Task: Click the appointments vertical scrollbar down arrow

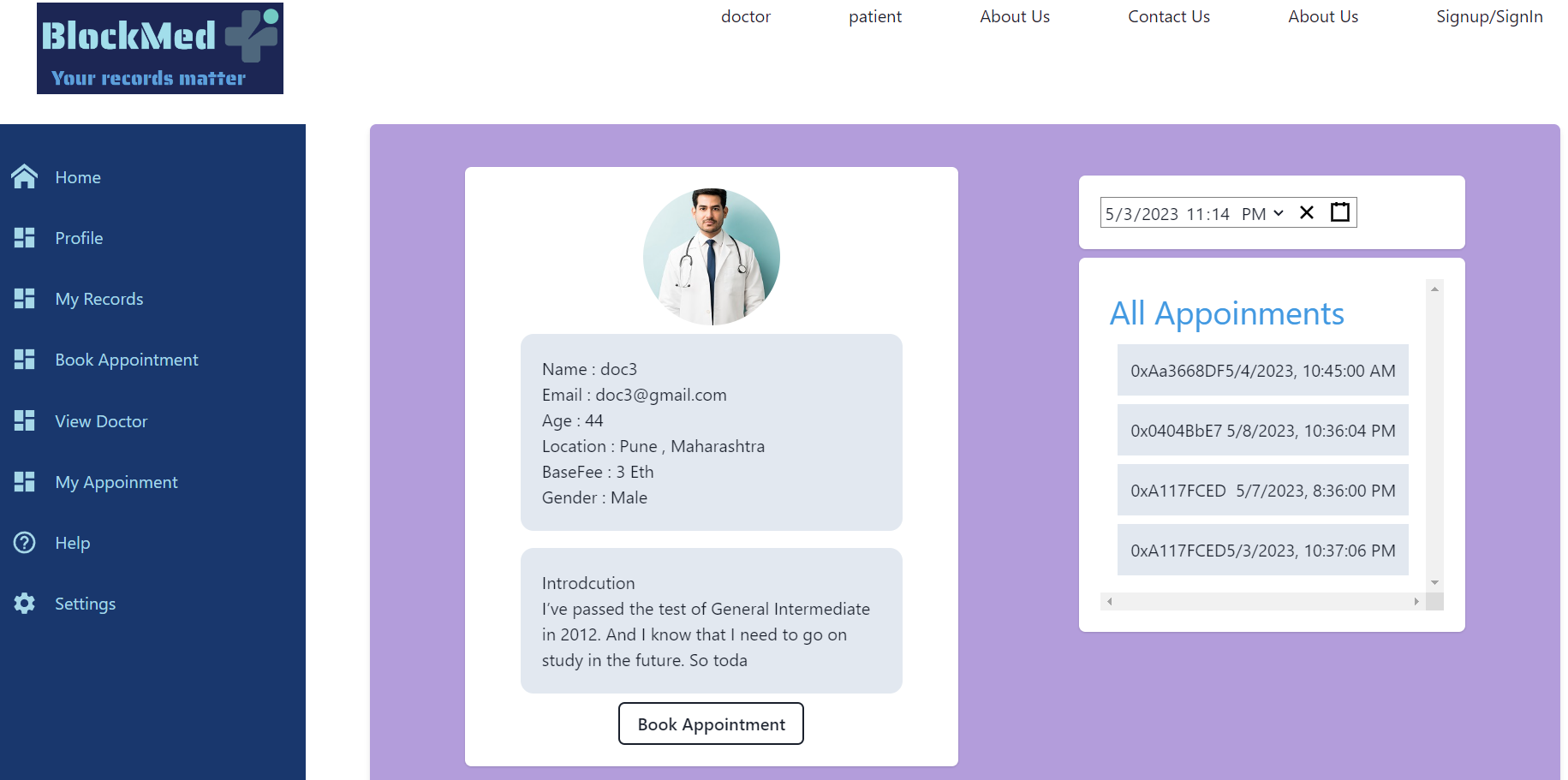Action: click(1434, 582)
